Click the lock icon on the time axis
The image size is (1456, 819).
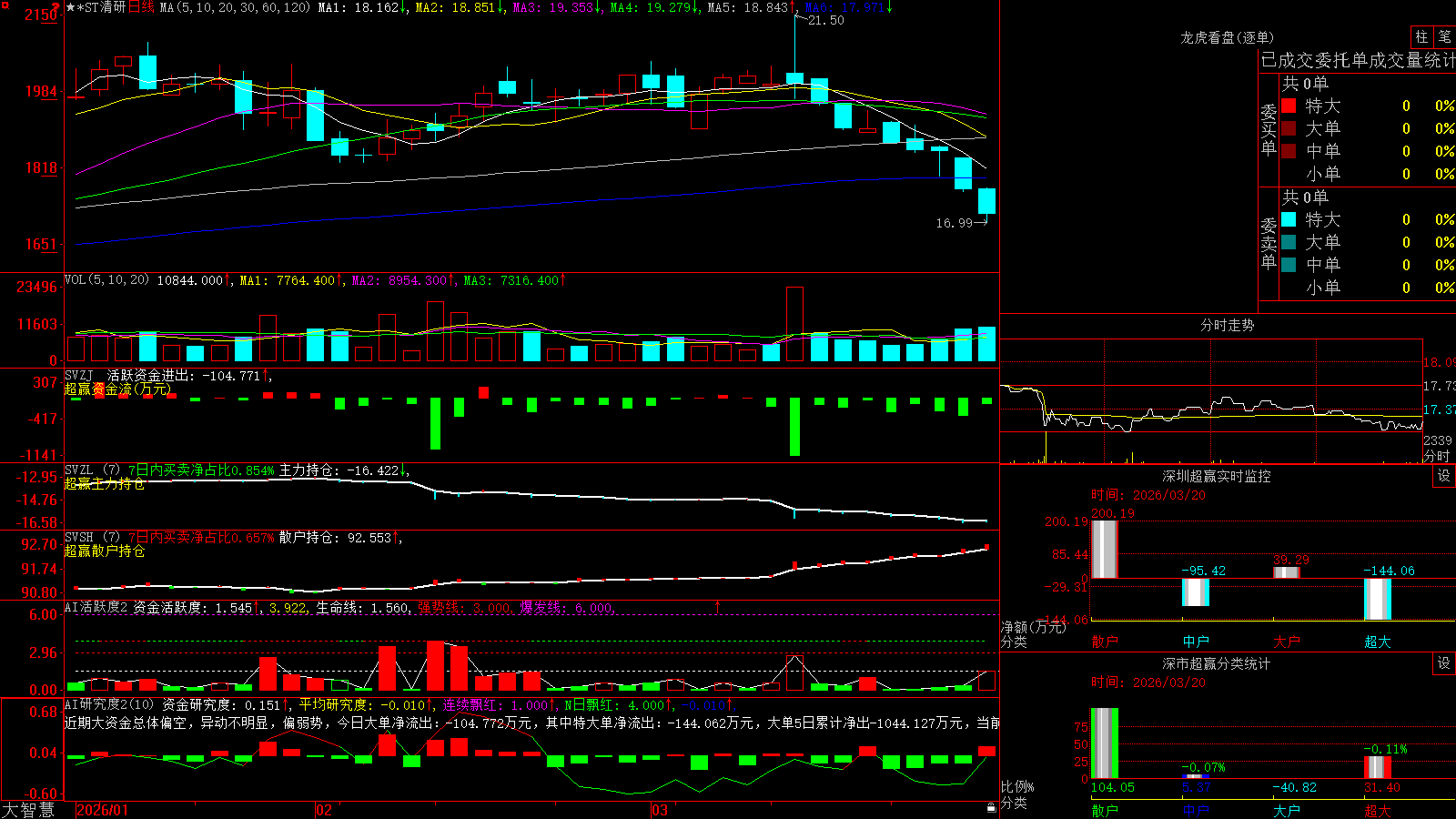[992, 808]
